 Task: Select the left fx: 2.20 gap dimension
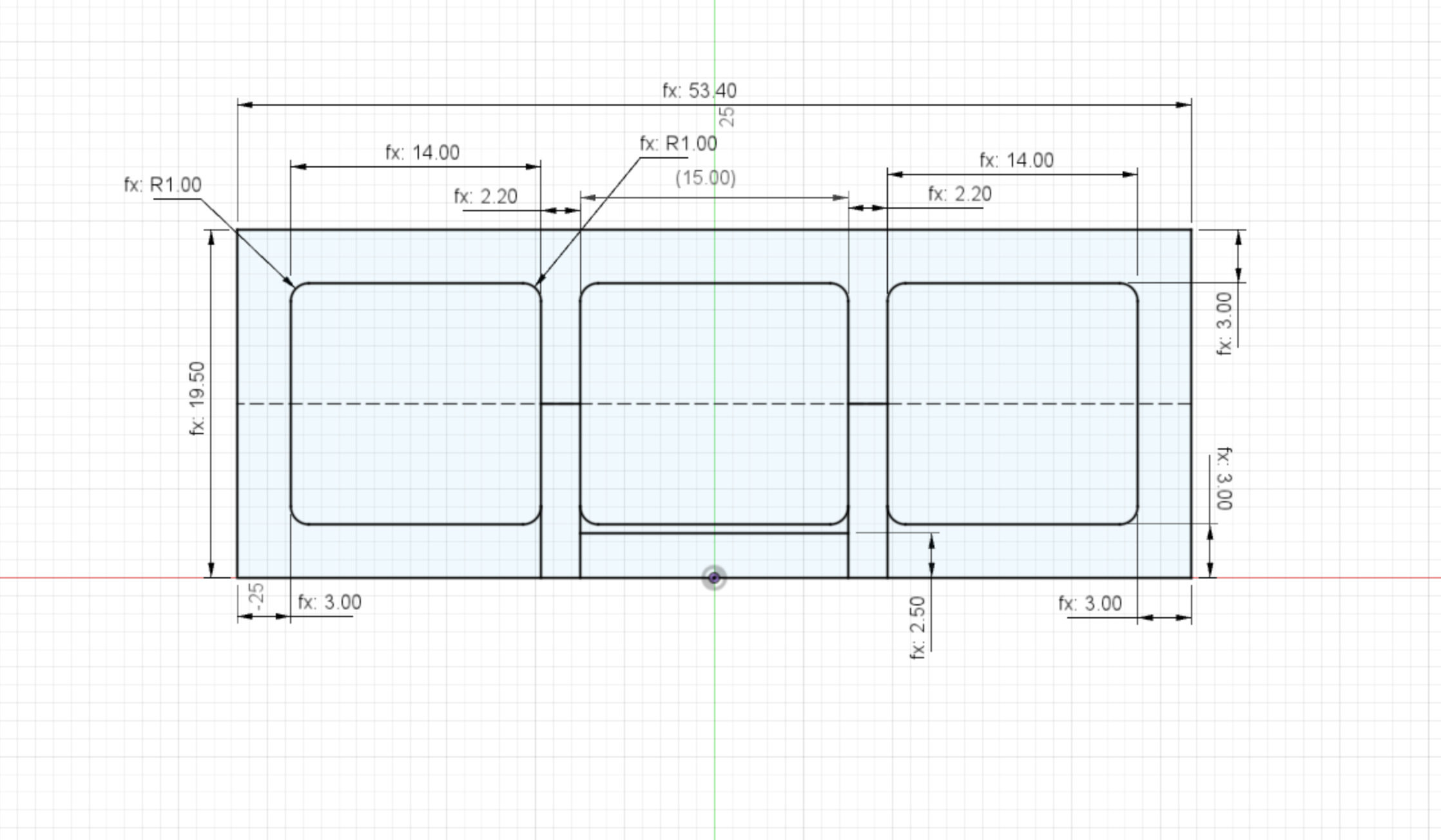point(485,196)
